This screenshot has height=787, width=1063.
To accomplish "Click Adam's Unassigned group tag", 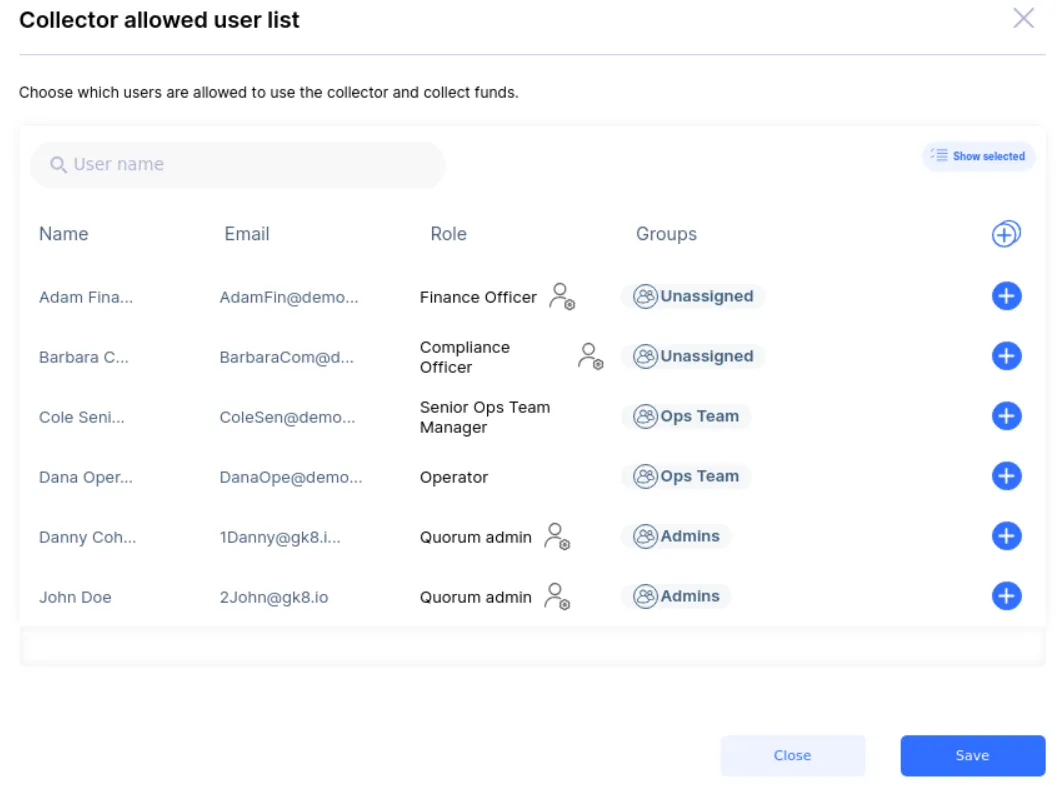I will [x=693, y=296].
